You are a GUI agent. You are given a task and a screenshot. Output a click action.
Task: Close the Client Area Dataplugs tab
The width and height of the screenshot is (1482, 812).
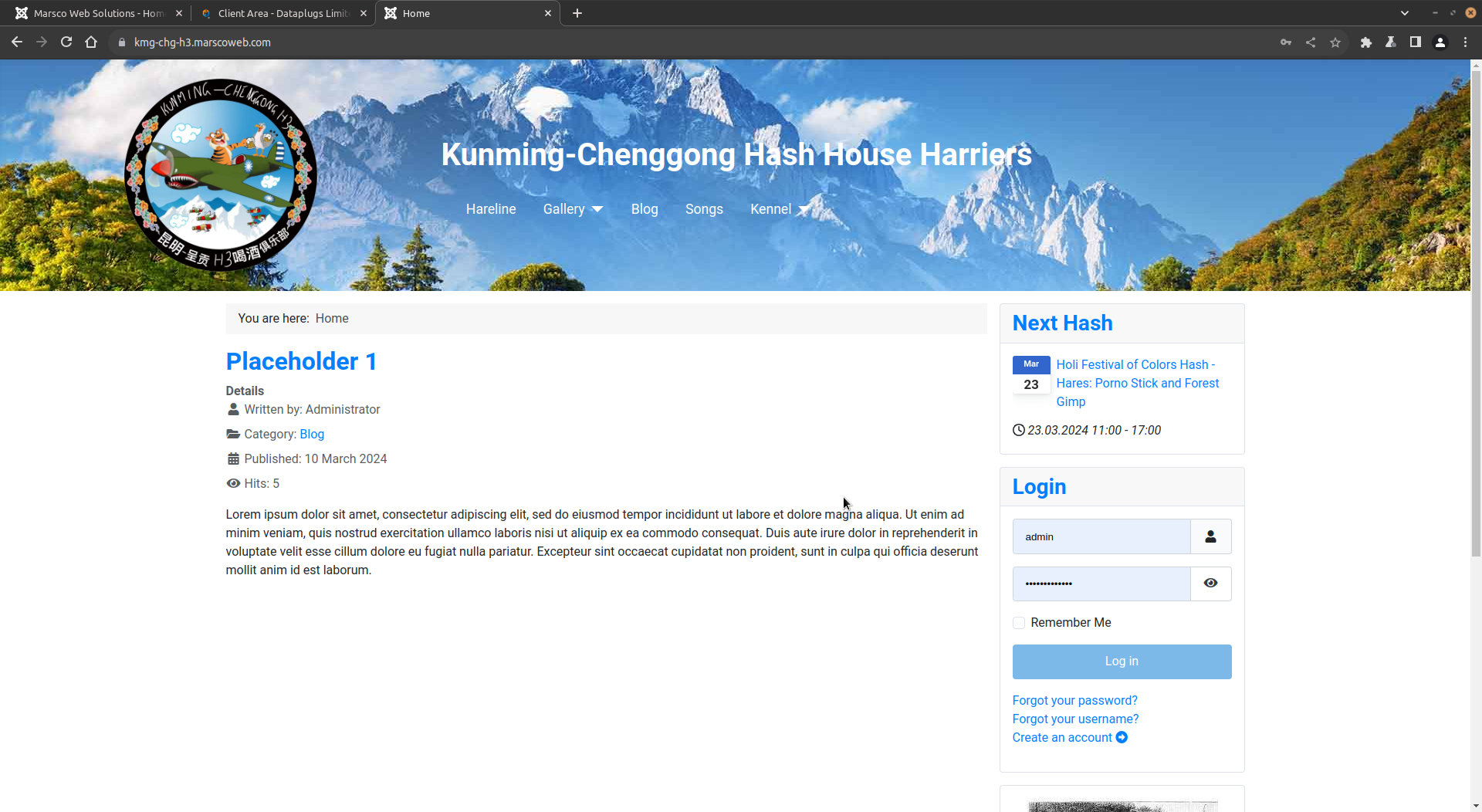364,13
